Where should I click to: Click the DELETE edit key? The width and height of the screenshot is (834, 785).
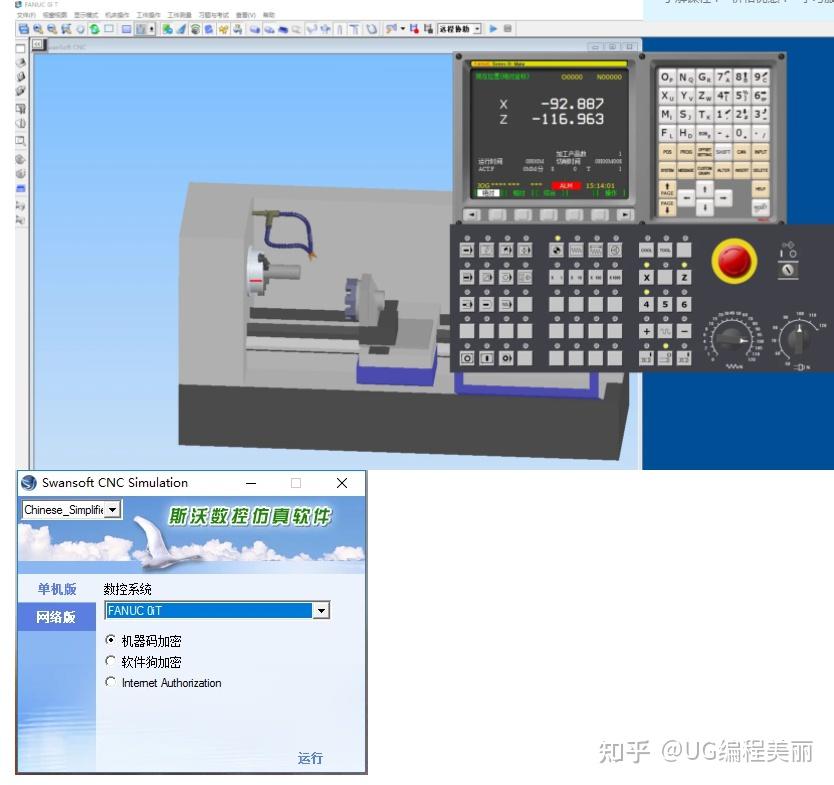tap(761, 170)
